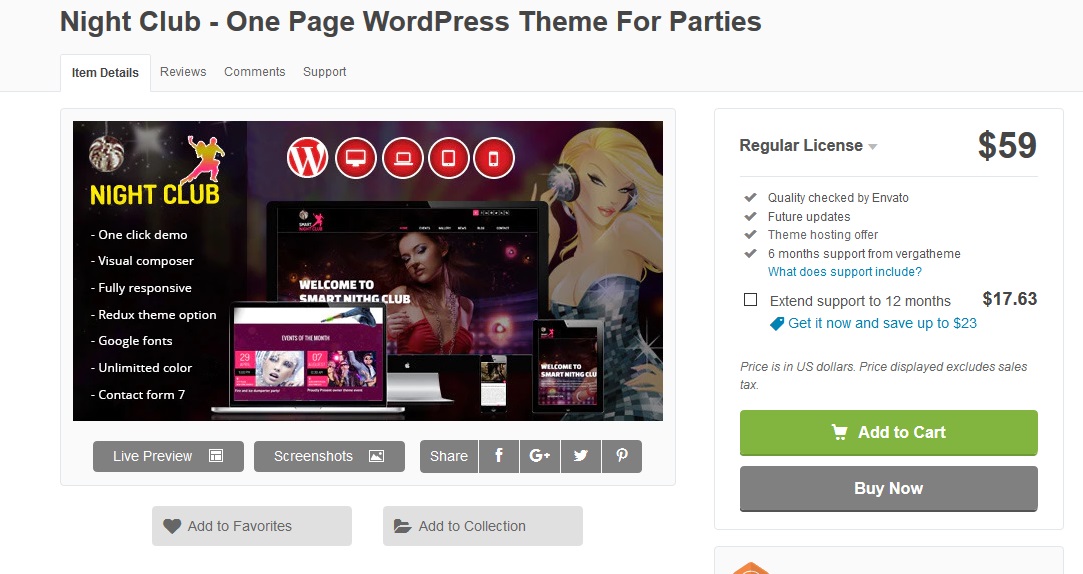This screenshot has width=1083, height=574.
Task: Share the theme on Twitter
Action: 581,456
